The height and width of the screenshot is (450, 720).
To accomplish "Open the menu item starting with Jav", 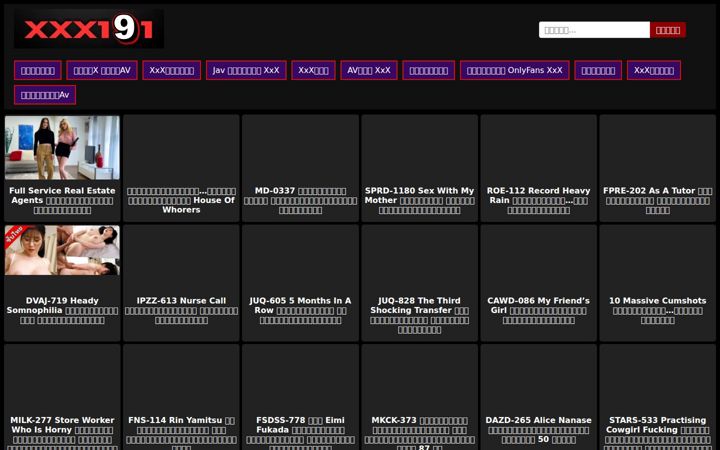I will click(246, 70).
